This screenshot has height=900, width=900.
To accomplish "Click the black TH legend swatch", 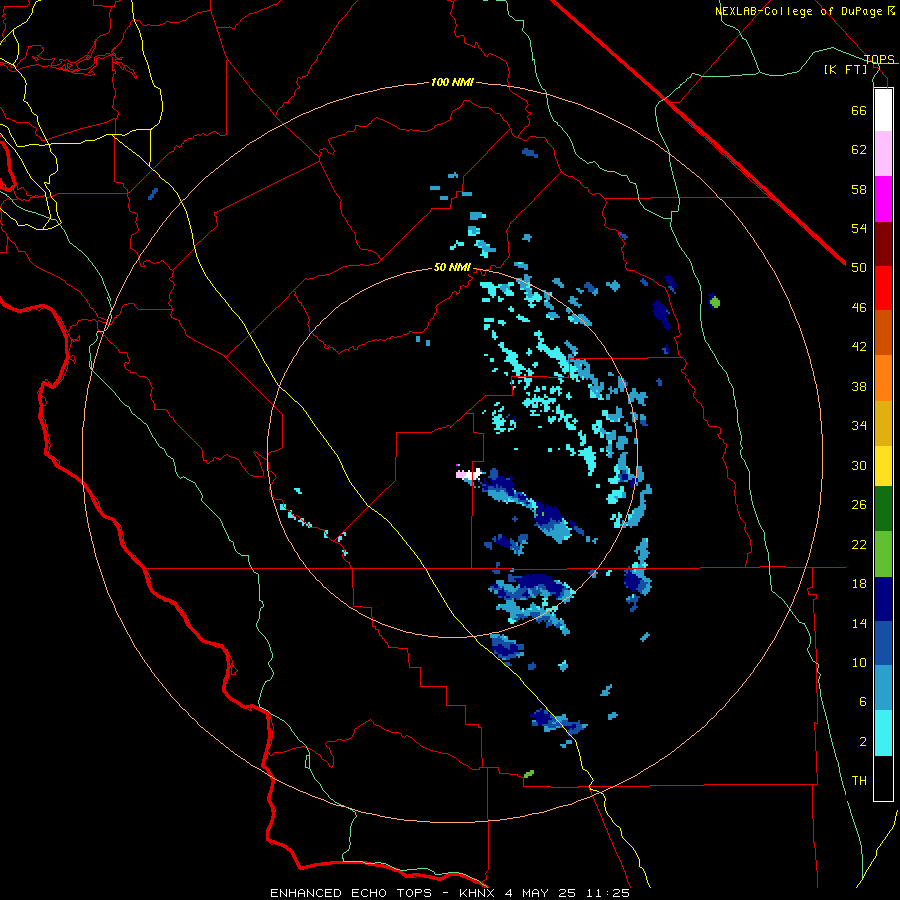I will click(x=883, y=778).
